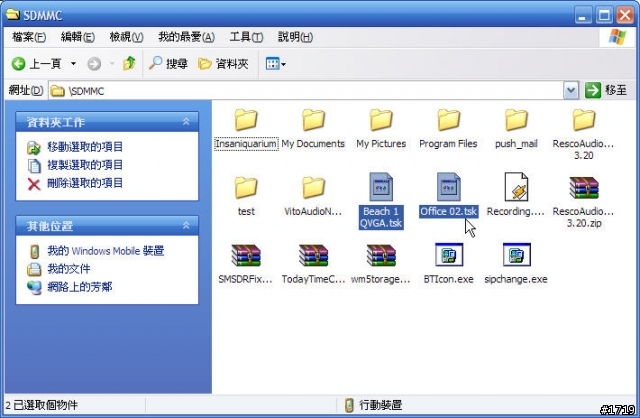Click the Office 02.tsk file icon
This screenshot has width=640, height=418.
(449, 187)
